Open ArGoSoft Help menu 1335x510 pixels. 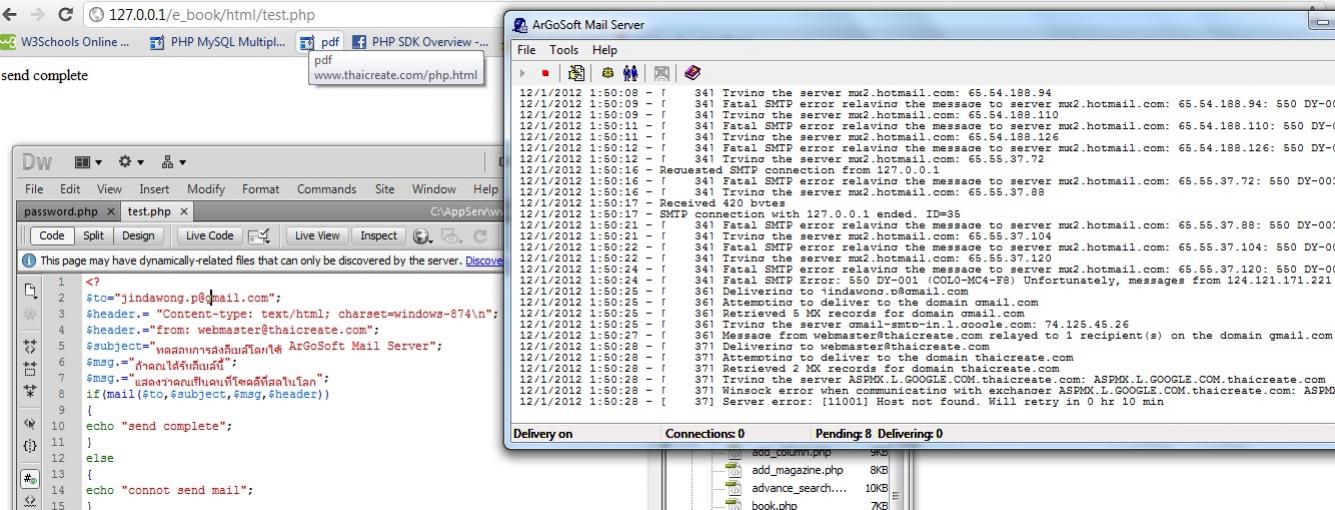point(605,49)
